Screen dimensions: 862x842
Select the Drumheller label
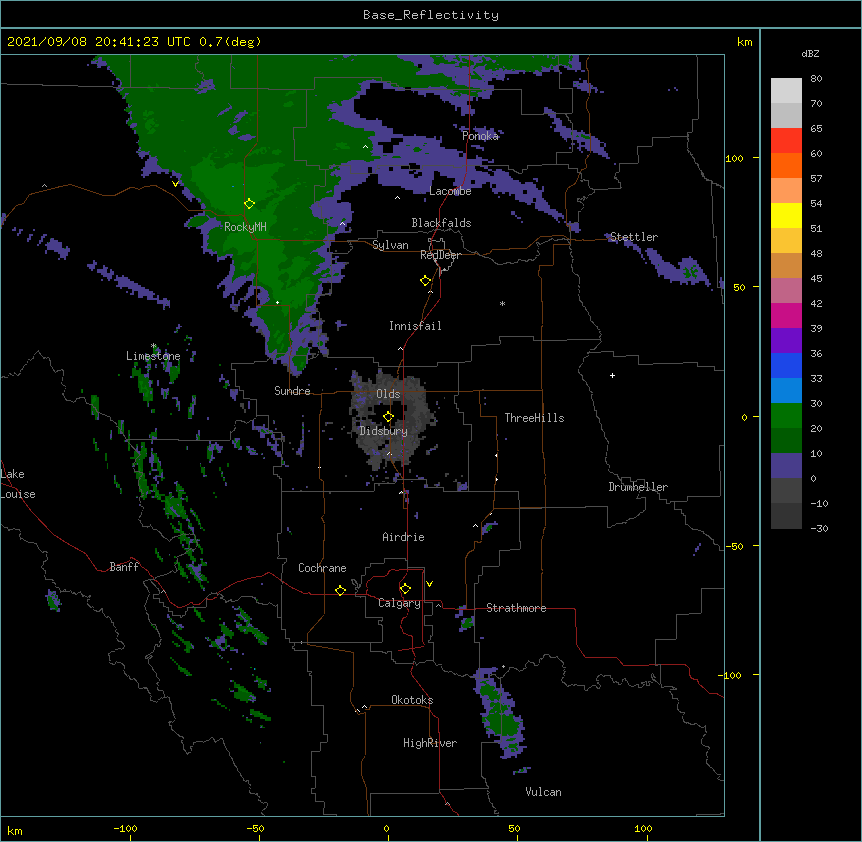point(638,487)
